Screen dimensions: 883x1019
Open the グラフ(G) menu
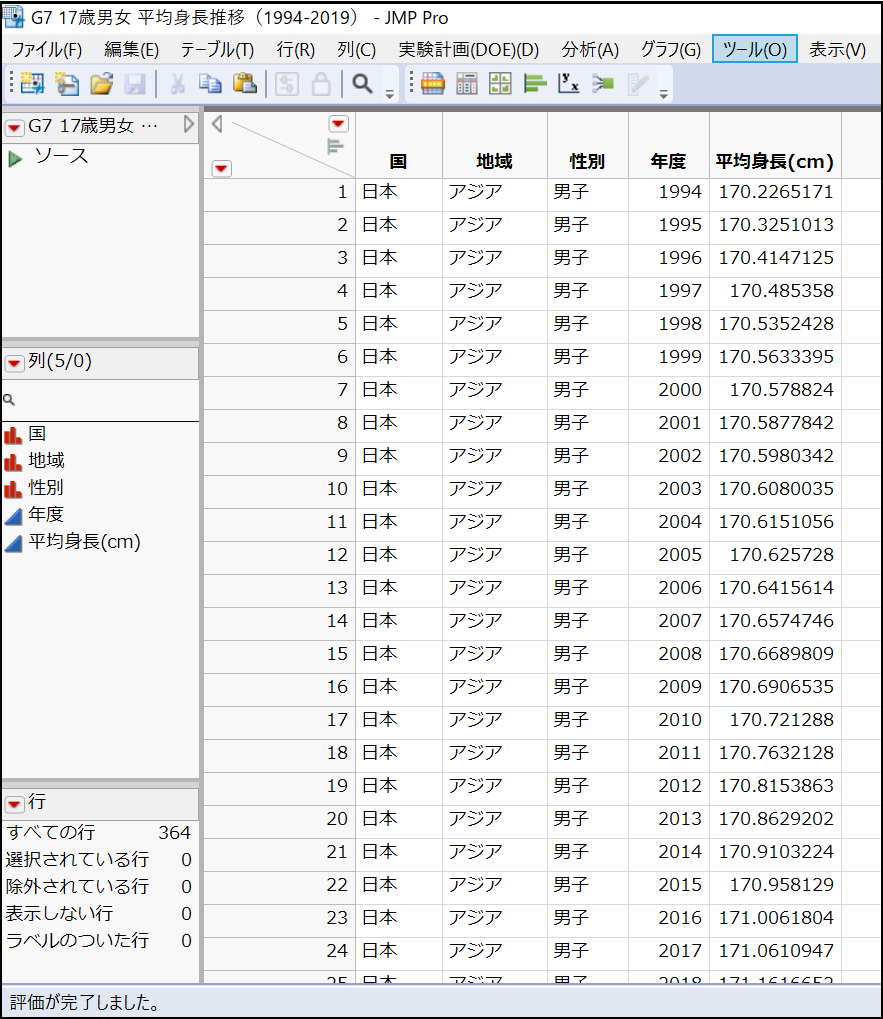671,49
